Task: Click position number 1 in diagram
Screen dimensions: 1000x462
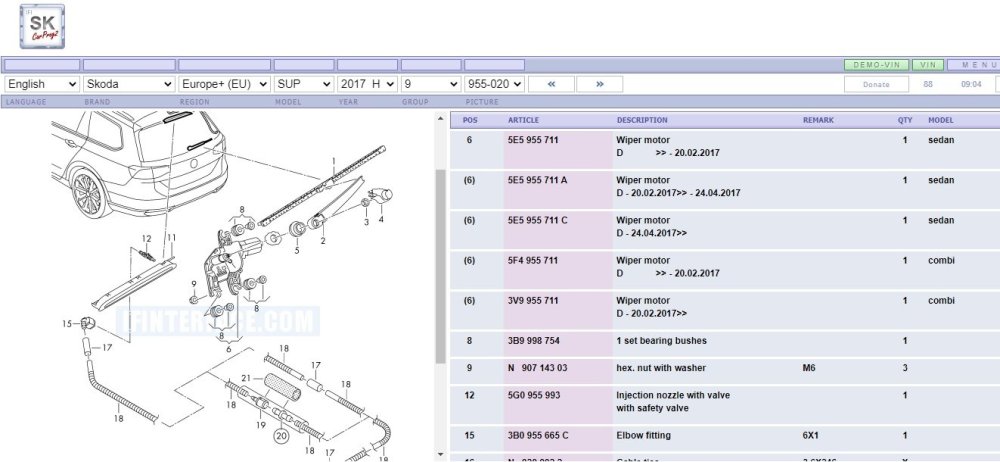Action: coord(334,160)
